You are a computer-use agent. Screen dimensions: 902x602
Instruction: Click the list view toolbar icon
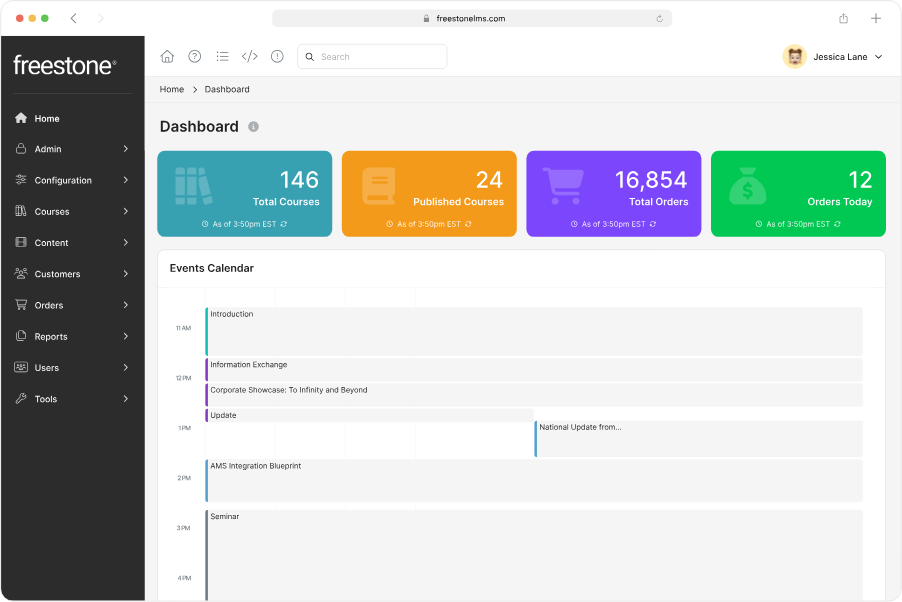coord(222,57)
